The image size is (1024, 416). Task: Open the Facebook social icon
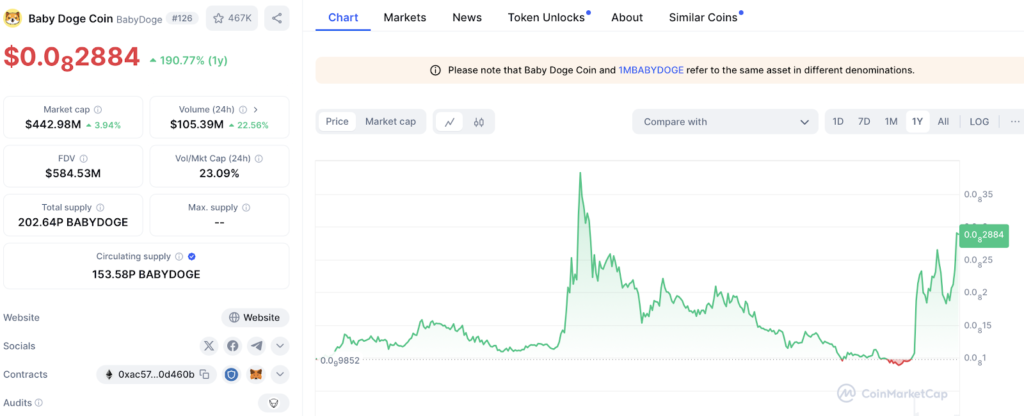tap(233, 346)
